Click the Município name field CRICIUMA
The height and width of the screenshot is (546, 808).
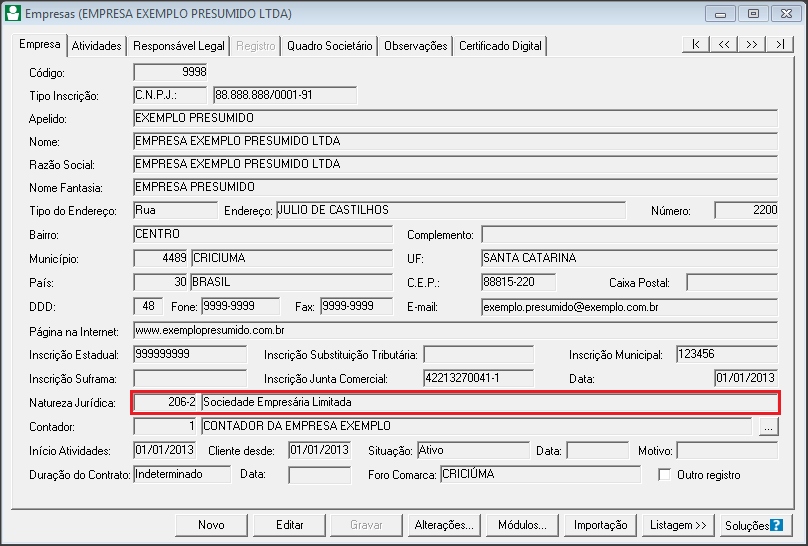click(x=292, y=258)
